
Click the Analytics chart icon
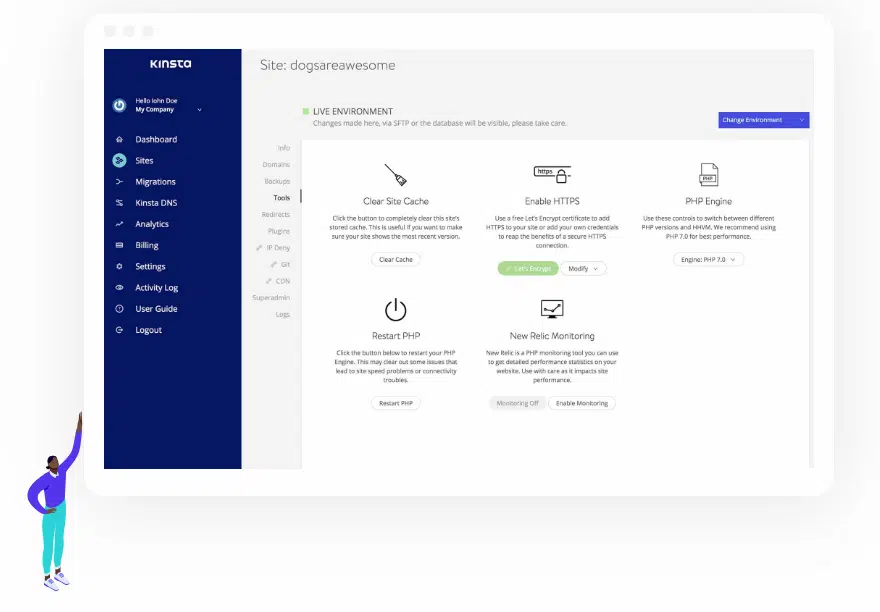click(x=119, y=224)
